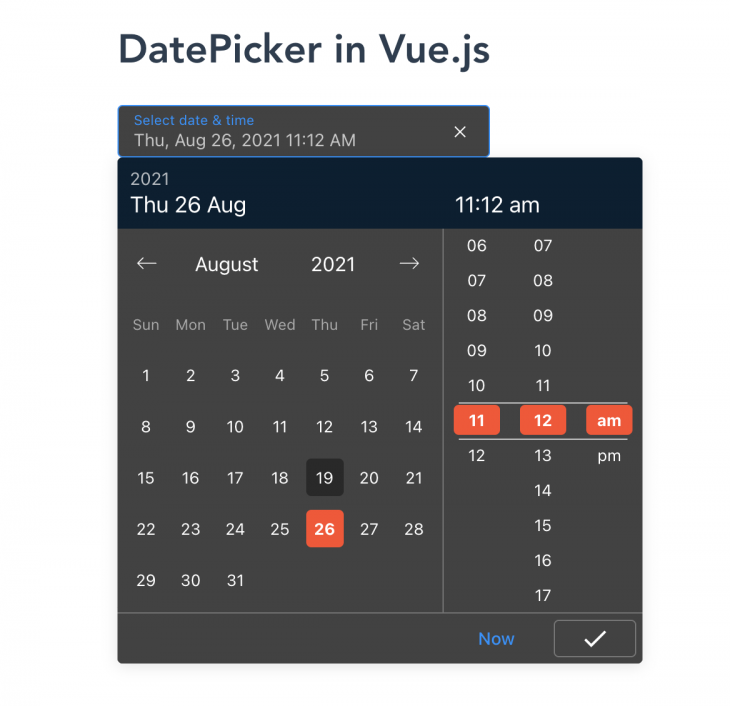Select minute 15 in minutes column
730x706 pixels.
point(543,525)
